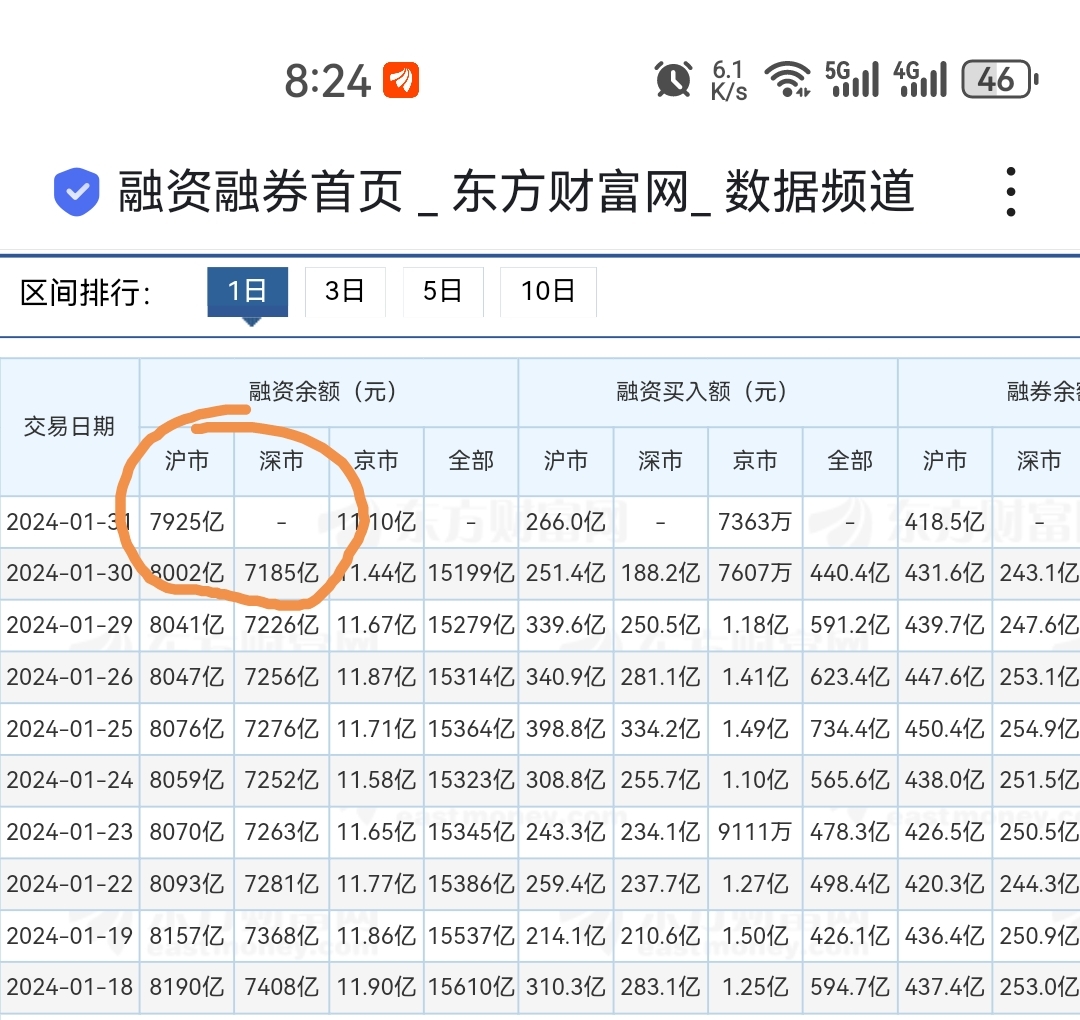This screenshot has height=1020, width=1080.
Task: Tap the blue security shield icon
Action: (76, 191)
